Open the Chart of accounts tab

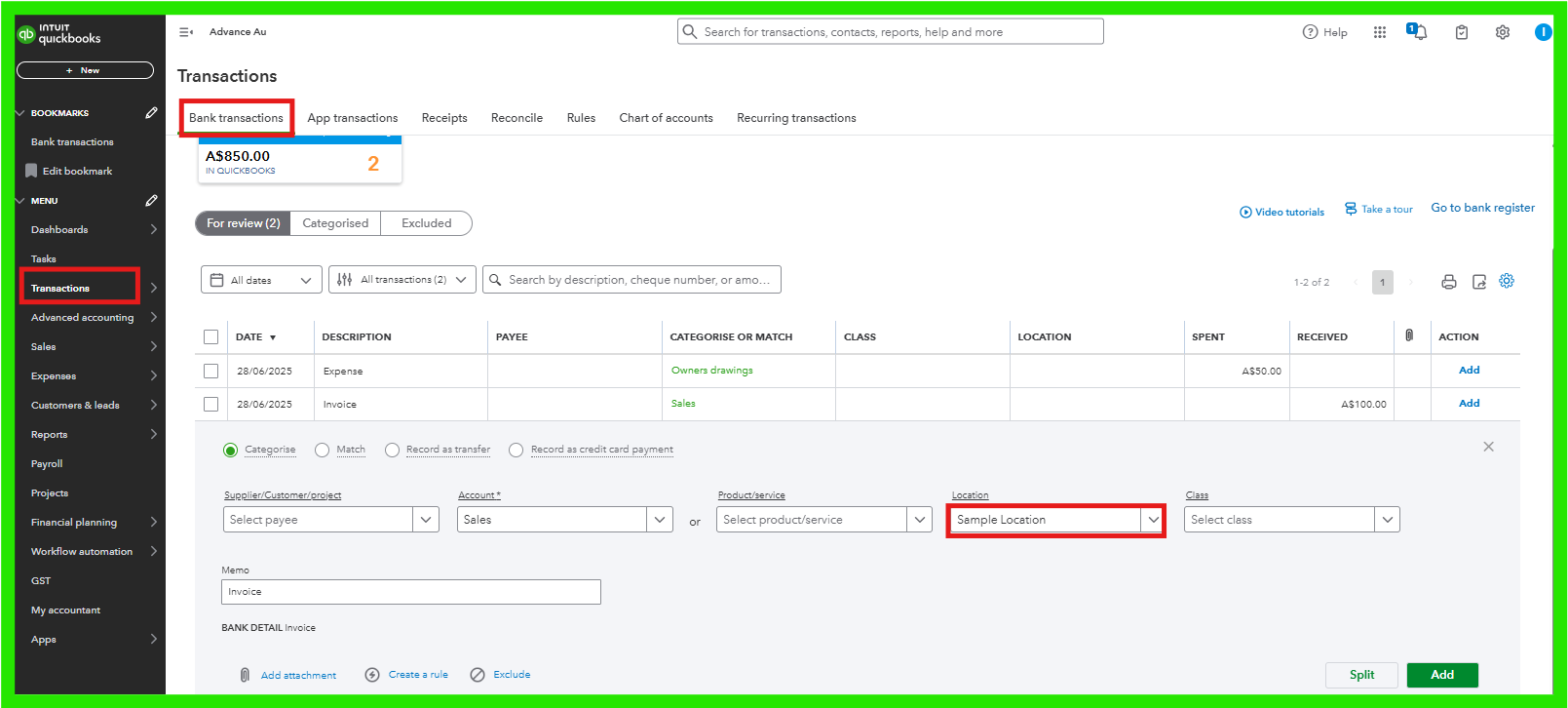[666, 118]
